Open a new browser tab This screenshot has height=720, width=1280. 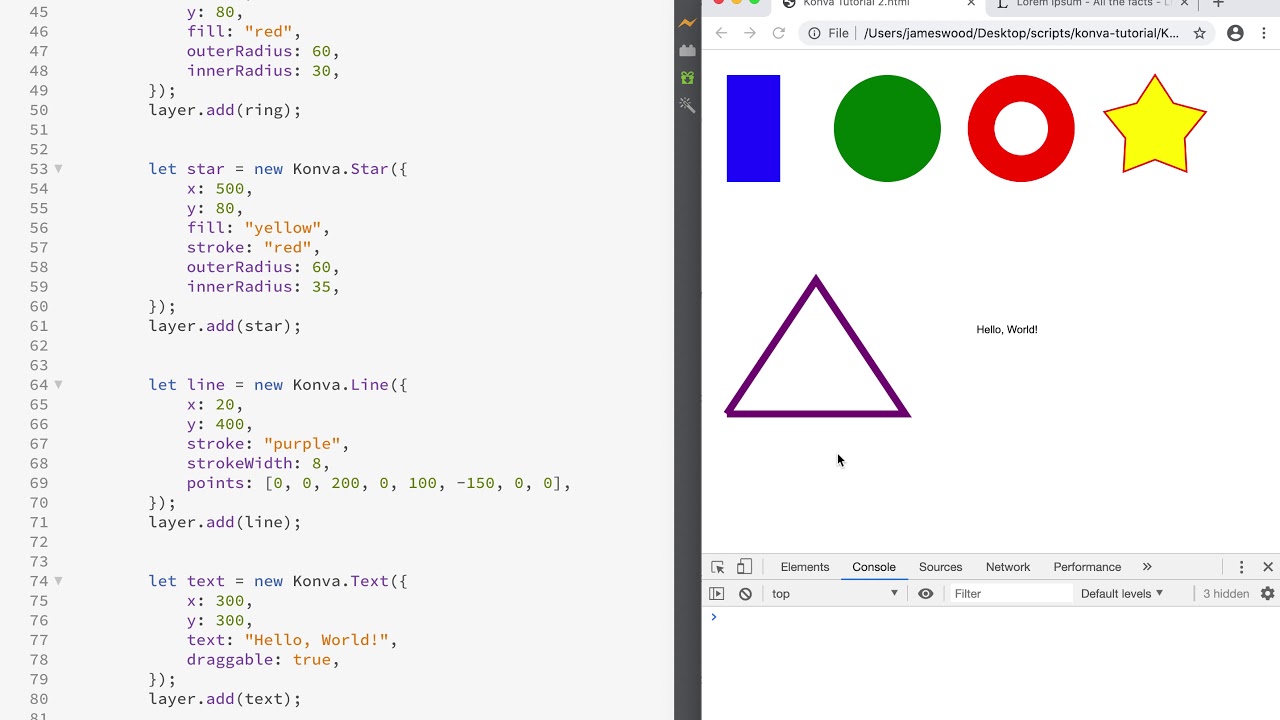[1218, 4]
